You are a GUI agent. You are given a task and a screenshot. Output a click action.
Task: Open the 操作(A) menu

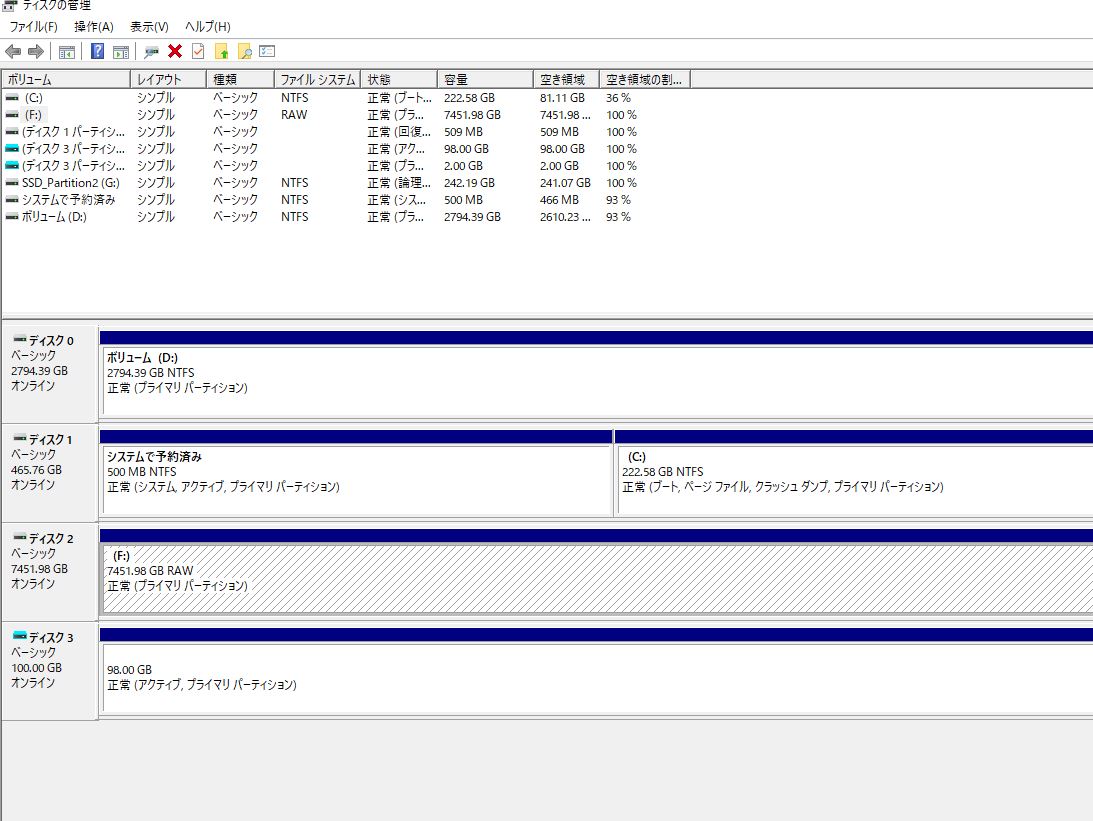[x=94, y=26]
